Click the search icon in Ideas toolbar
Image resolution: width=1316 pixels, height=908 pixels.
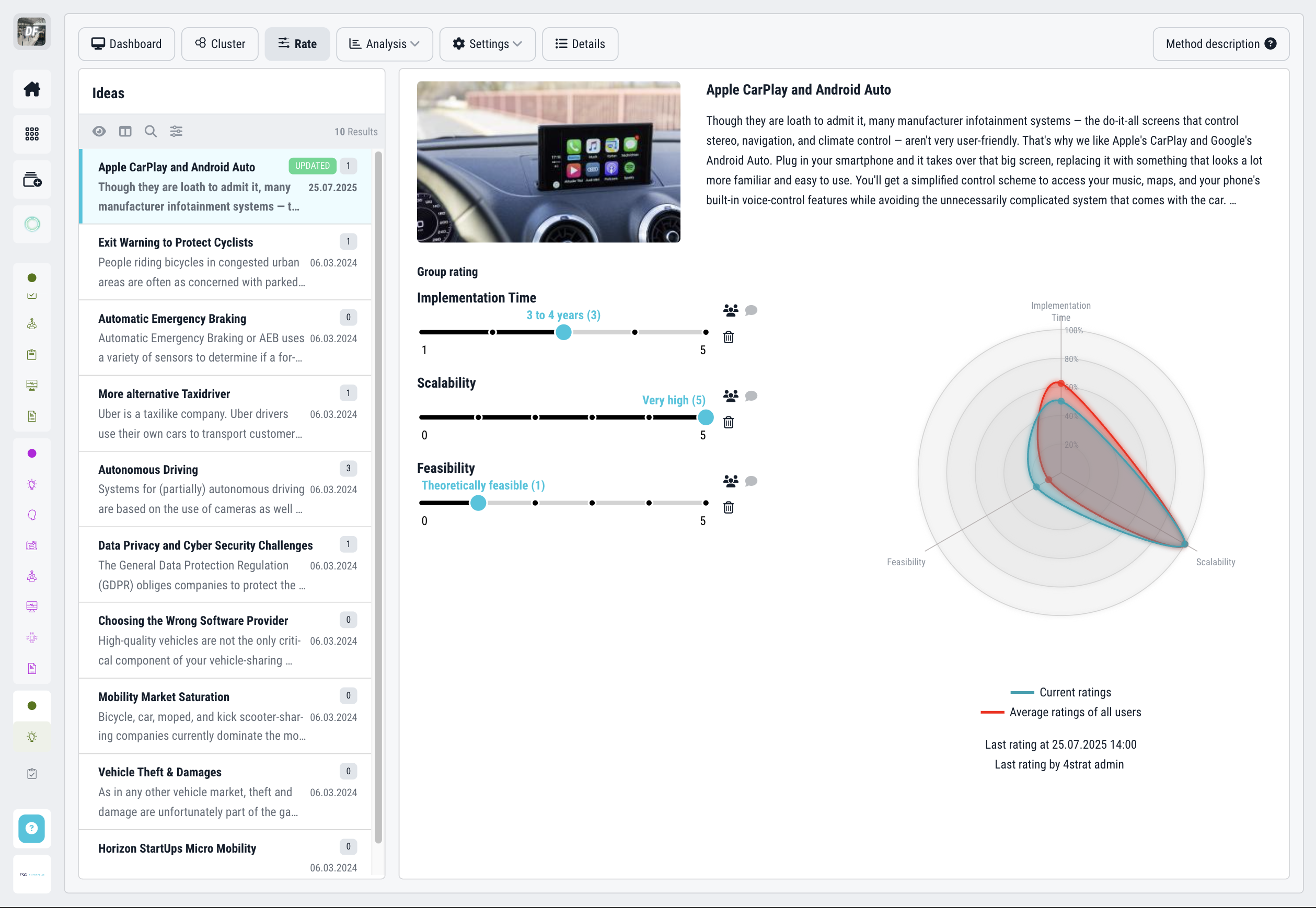pos(151,132)
